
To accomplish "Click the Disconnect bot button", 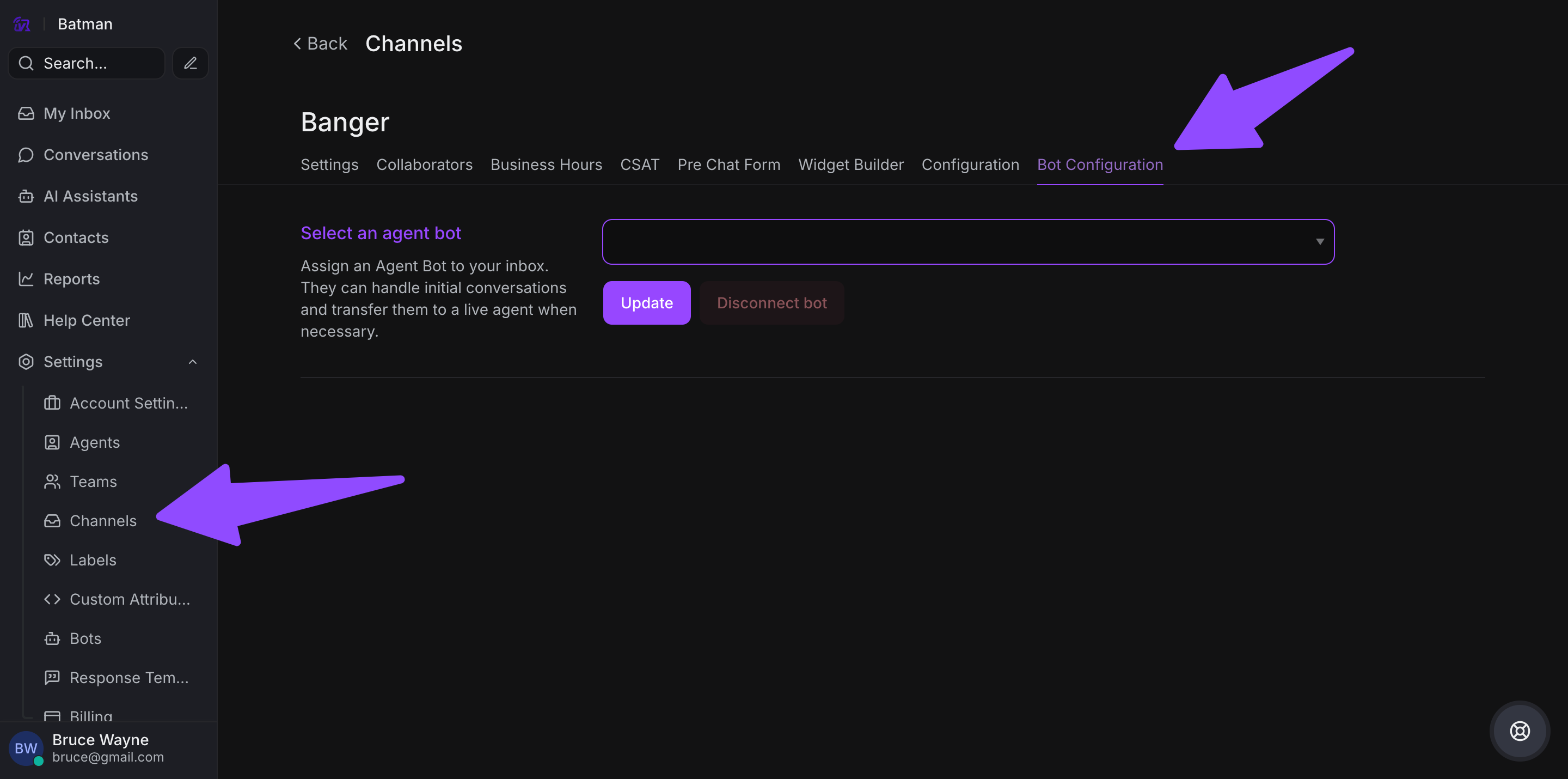I will coord(771,303).
